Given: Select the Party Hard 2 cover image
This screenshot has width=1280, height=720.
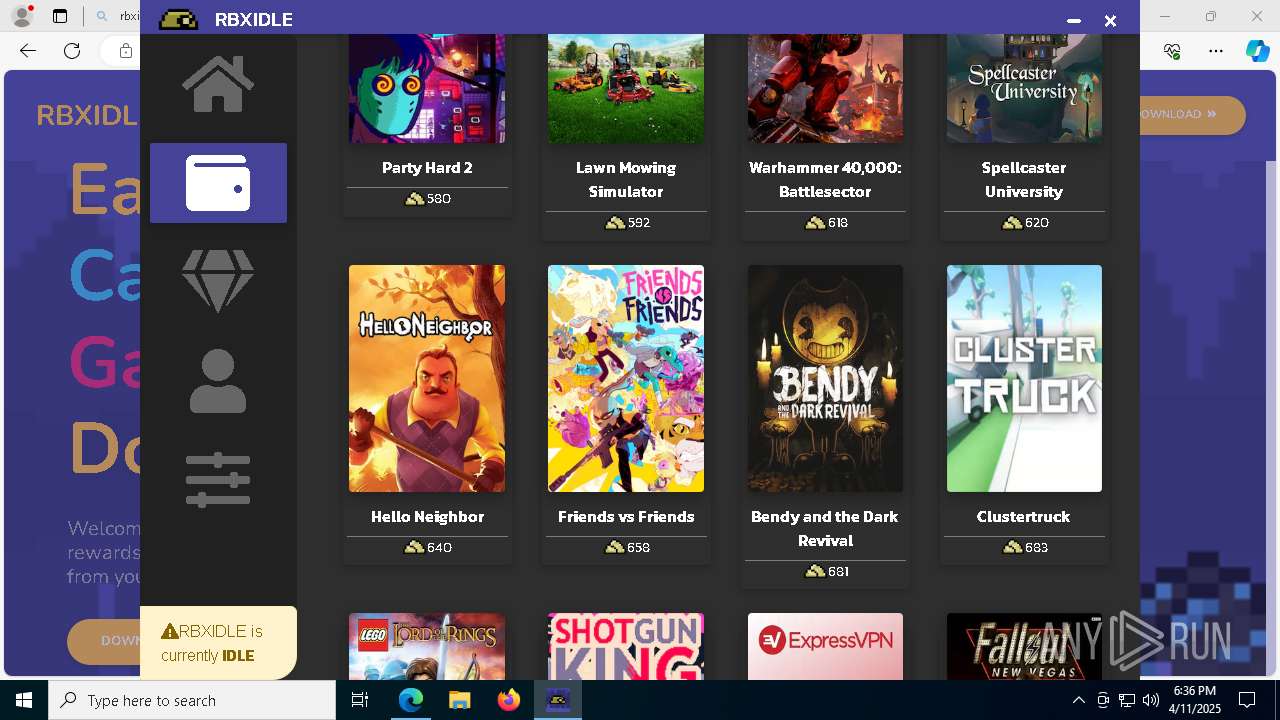Looking at the screenshot, I should pos(427,88).
